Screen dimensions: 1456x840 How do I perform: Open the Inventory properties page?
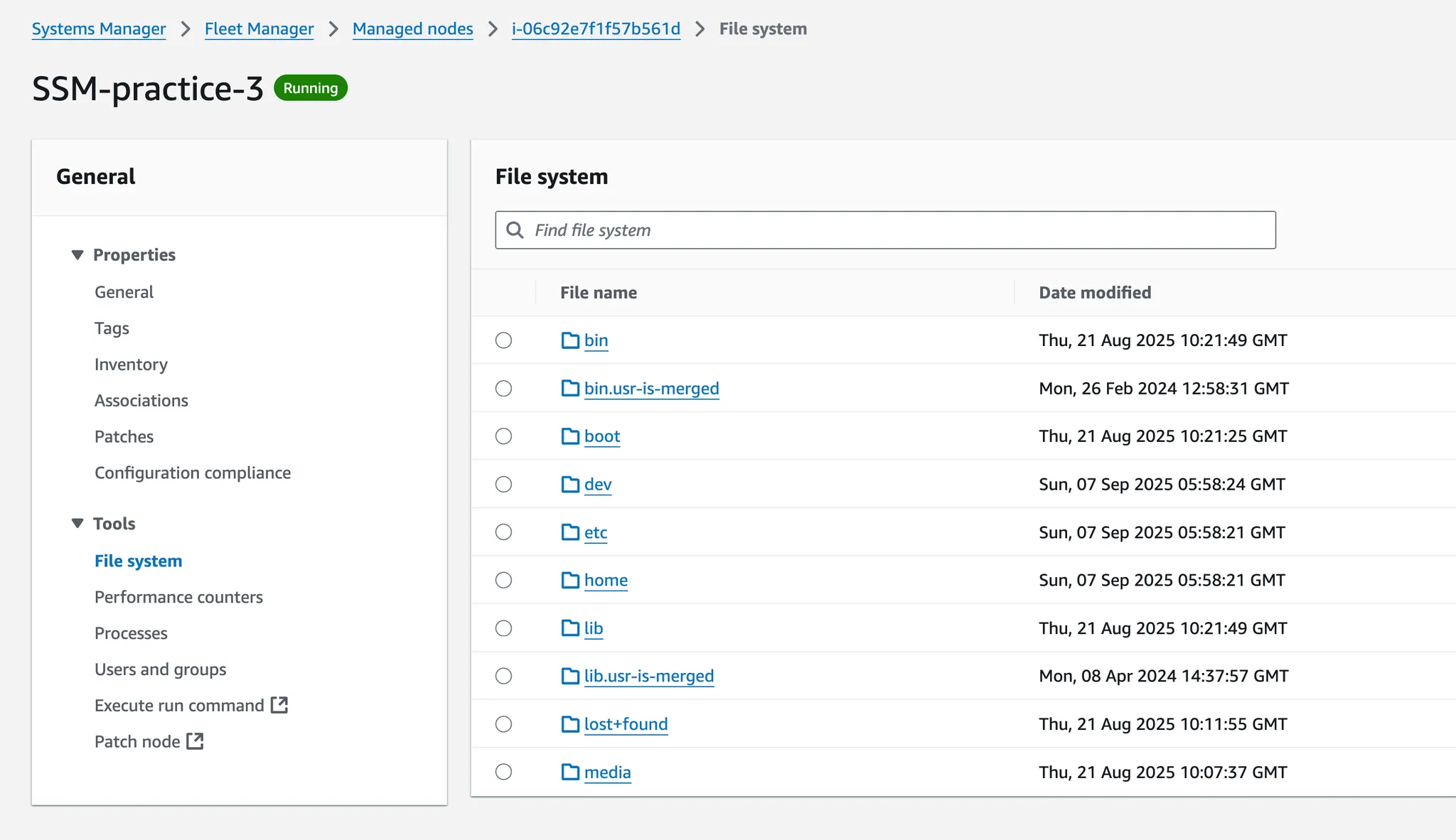click(131, 365)
